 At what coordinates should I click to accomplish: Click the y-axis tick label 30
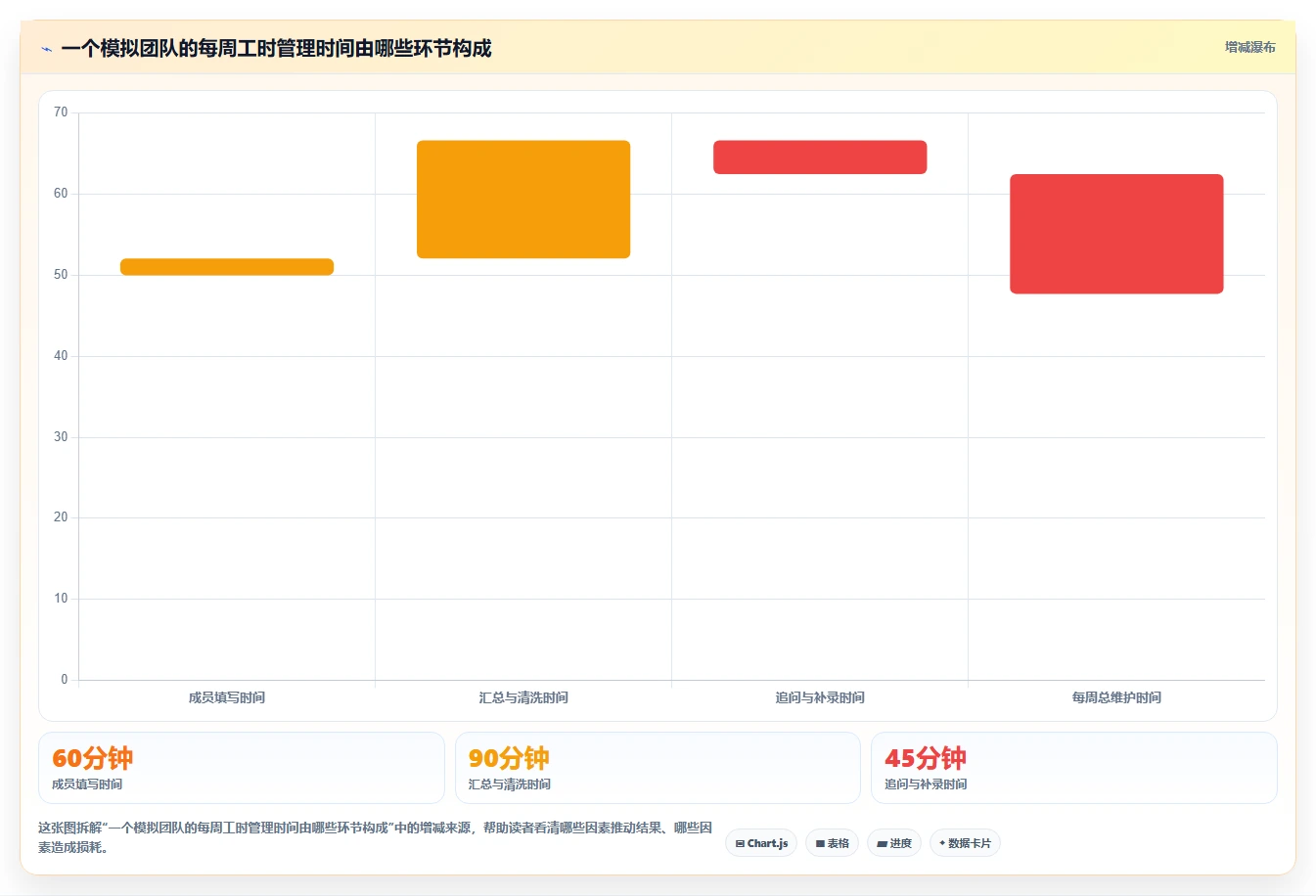(61, 437)
